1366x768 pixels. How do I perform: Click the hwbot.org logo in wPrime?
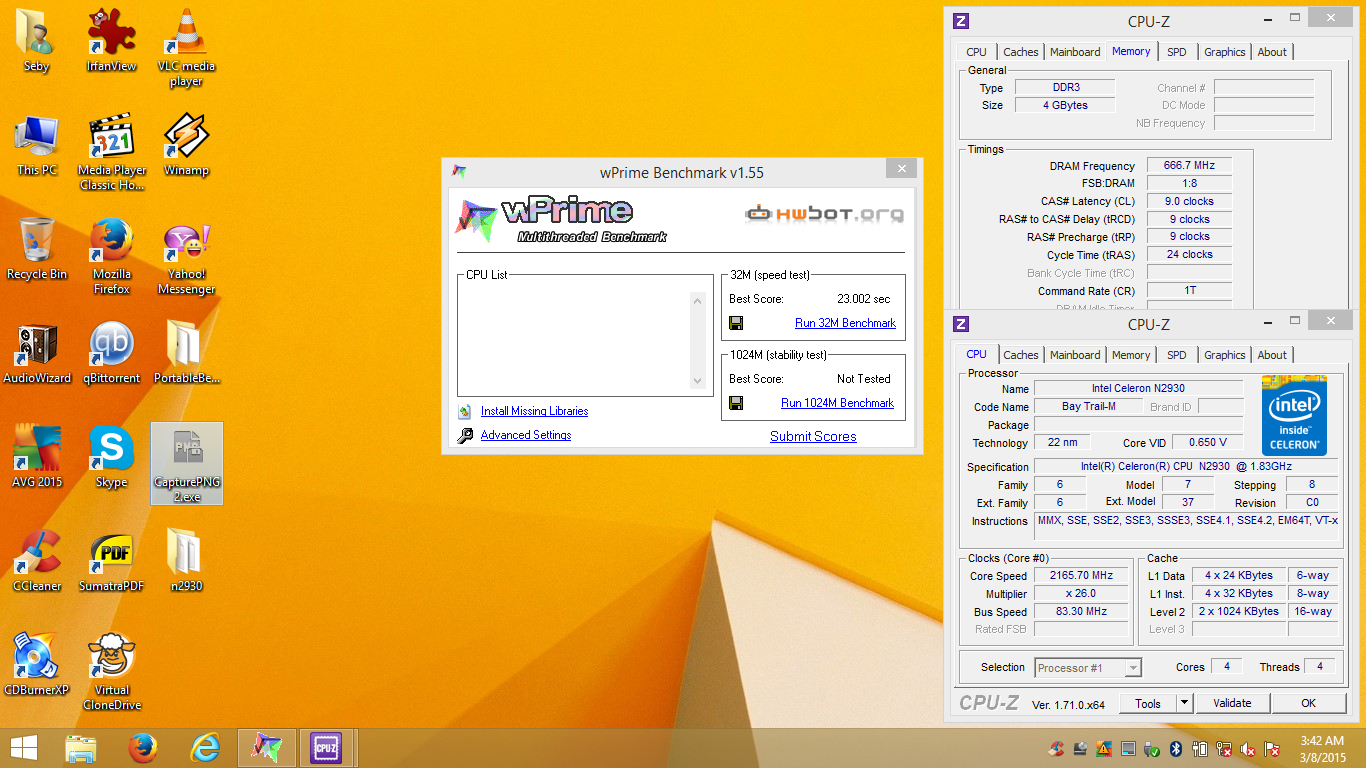click(x=824, y=213)
